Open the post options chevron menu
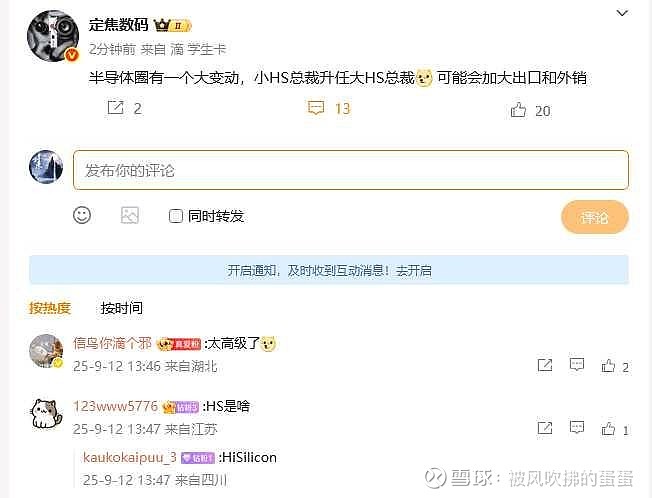Screen dimensions: 652x498 tap(622, 13)
